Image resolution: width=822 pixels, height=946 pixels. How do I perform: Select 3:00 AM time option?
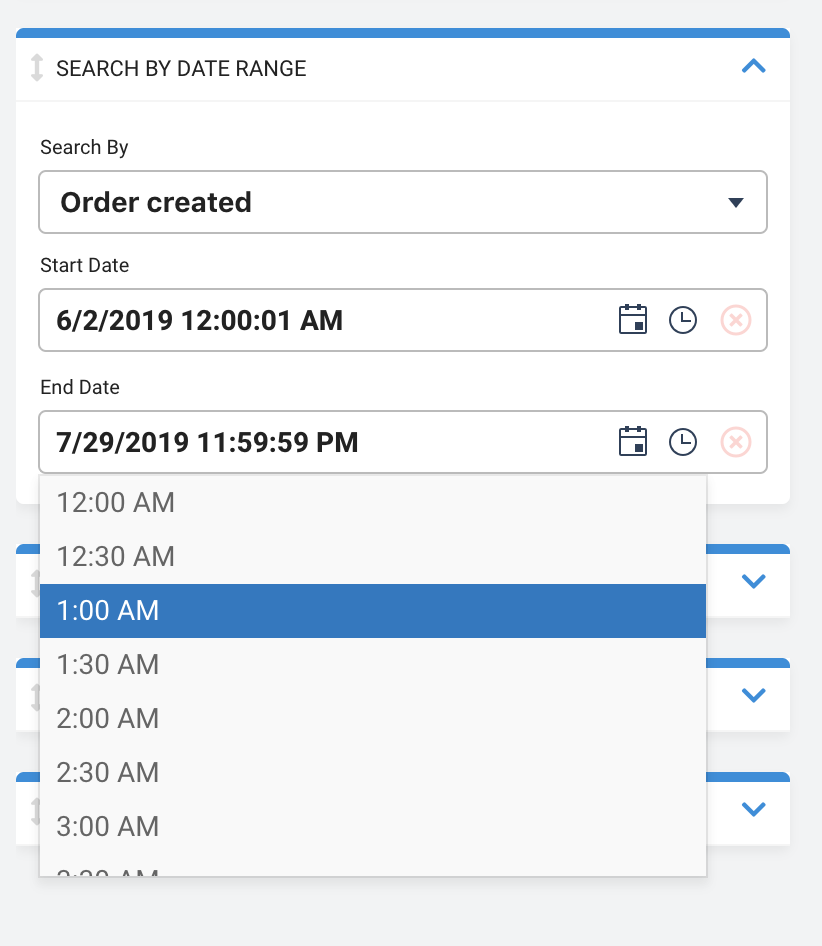(x=372, y=827)
